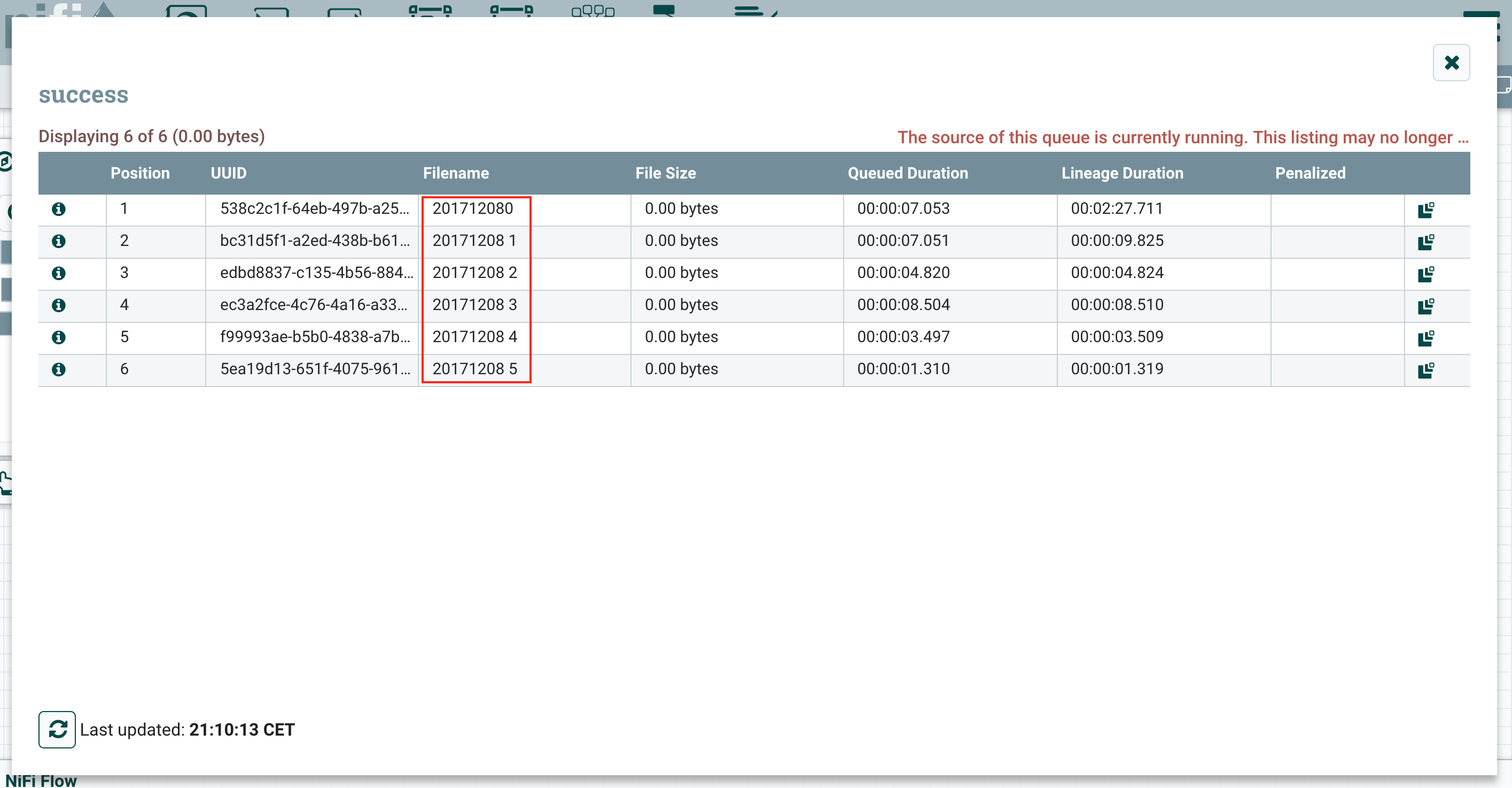The width and height of the screenshot is (1512, 788).
Task: Click the UUID column header
Action: (228, 173)
